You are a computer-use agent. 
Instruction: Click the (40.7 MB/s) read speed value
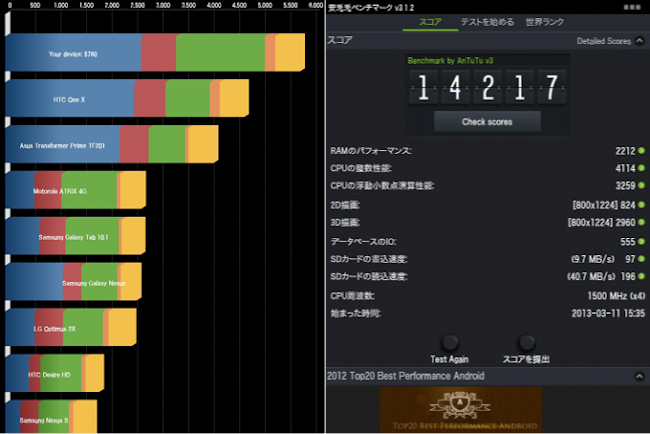pos(591,276)
